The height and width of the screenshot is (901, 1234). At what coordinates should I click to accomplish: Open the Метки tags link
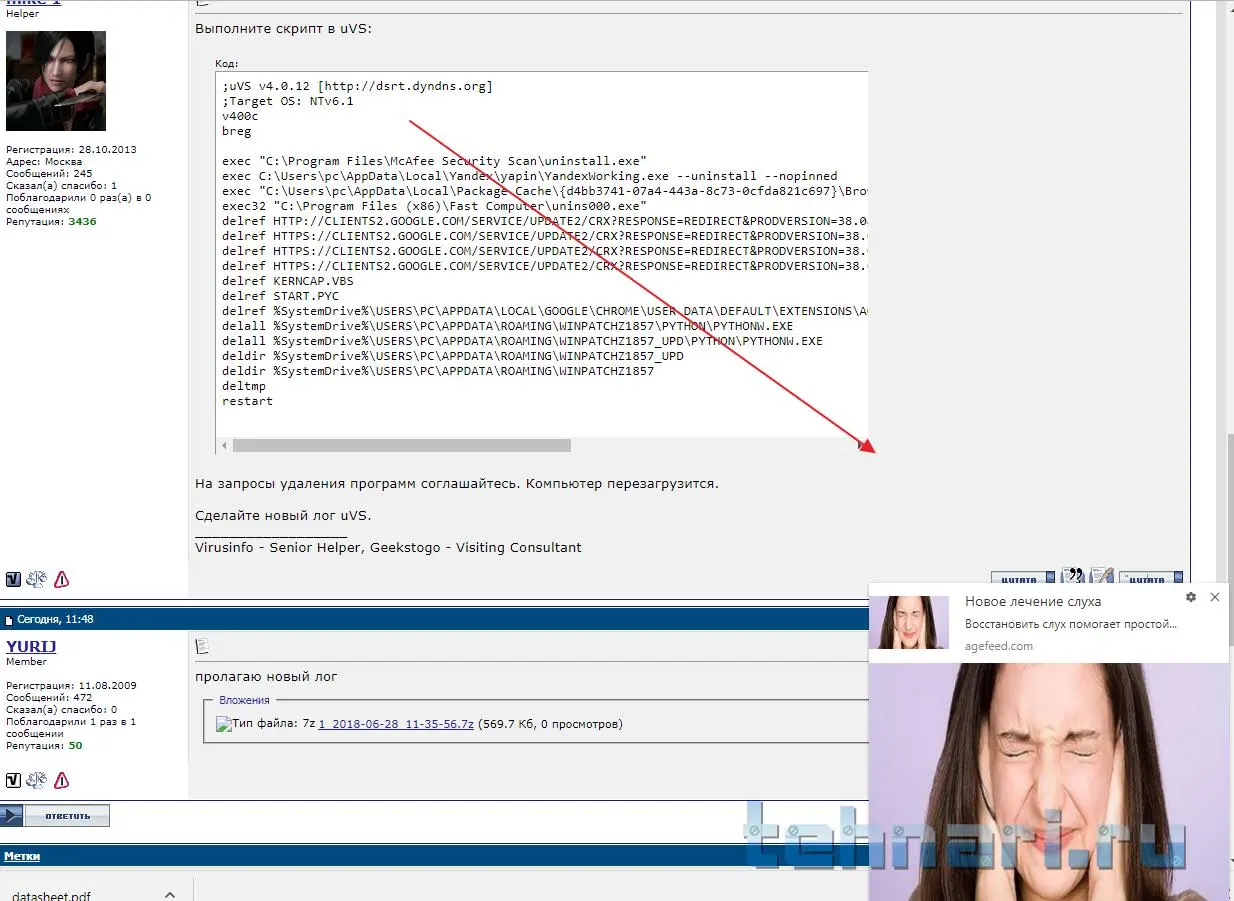tap(22, 856)
